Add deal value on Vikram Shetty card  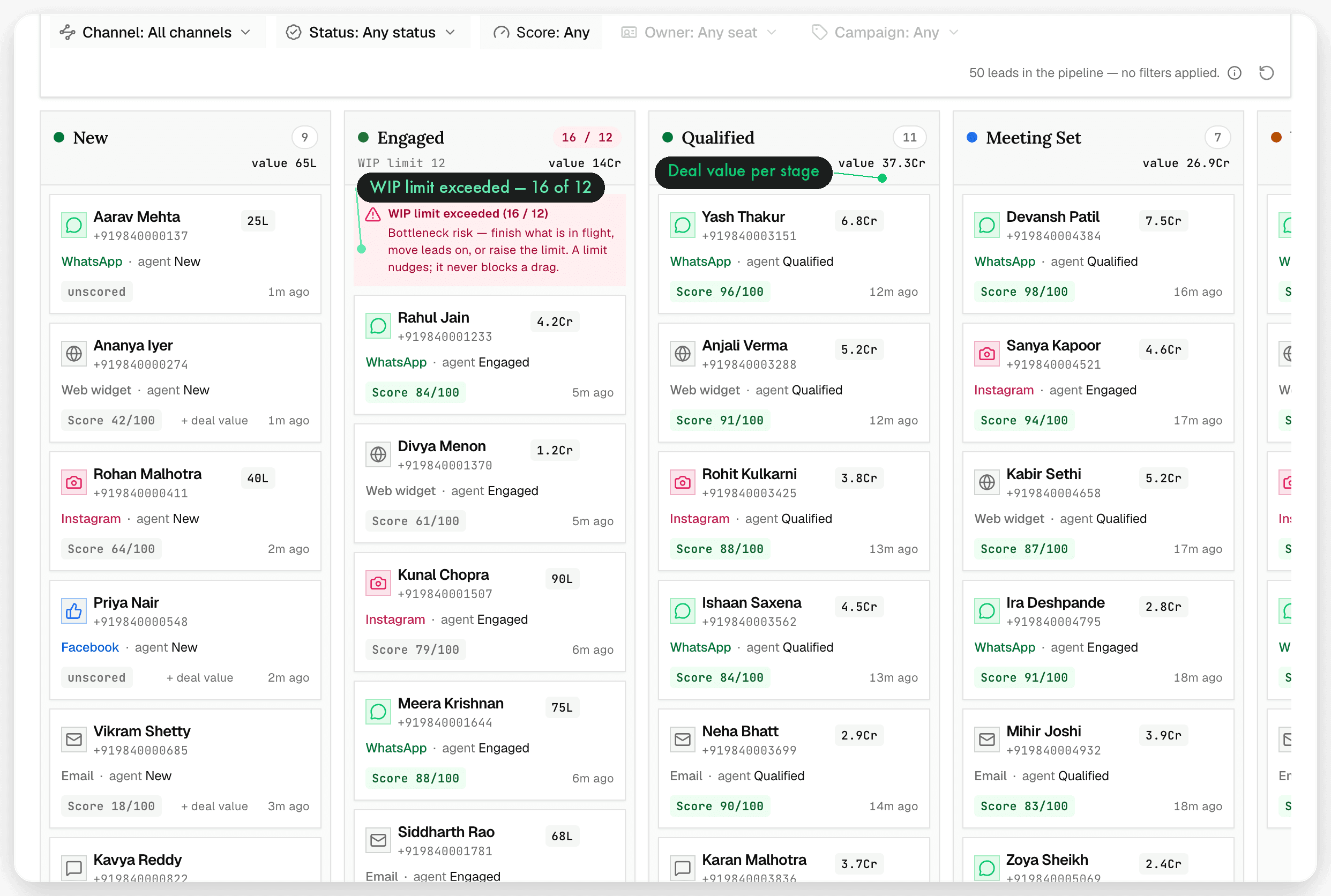click(x=214, y=807)
